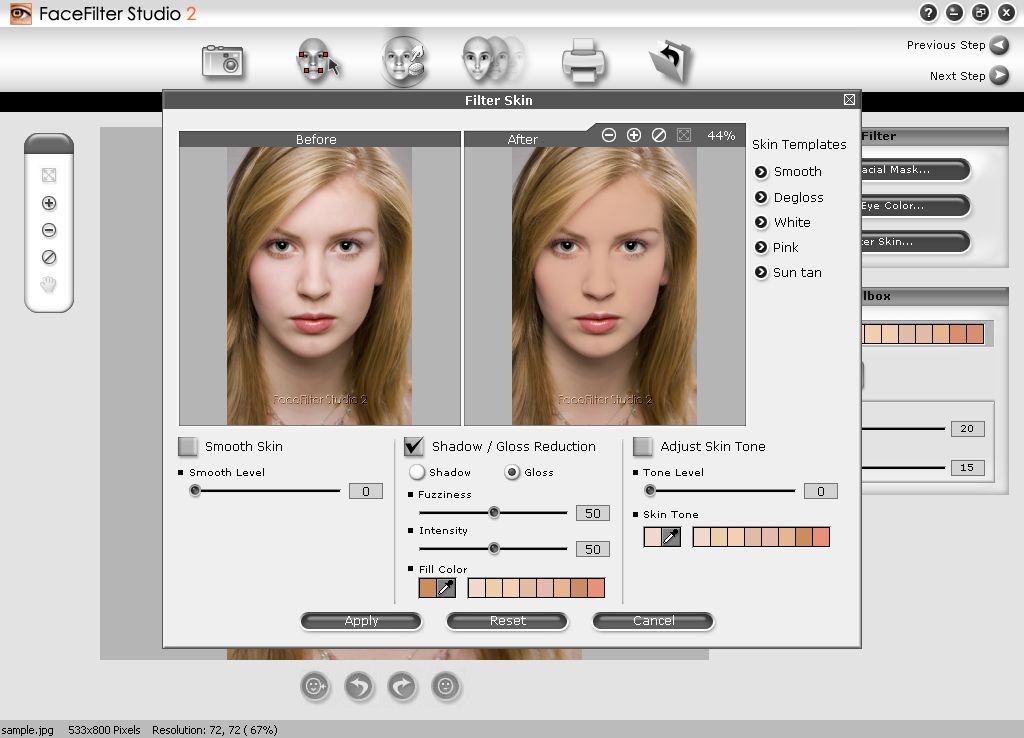The width and height of the screenshot is (1024, 738).
Task: Pick Fill Color with the eyedropper
Action: click(x=446, y=588)
